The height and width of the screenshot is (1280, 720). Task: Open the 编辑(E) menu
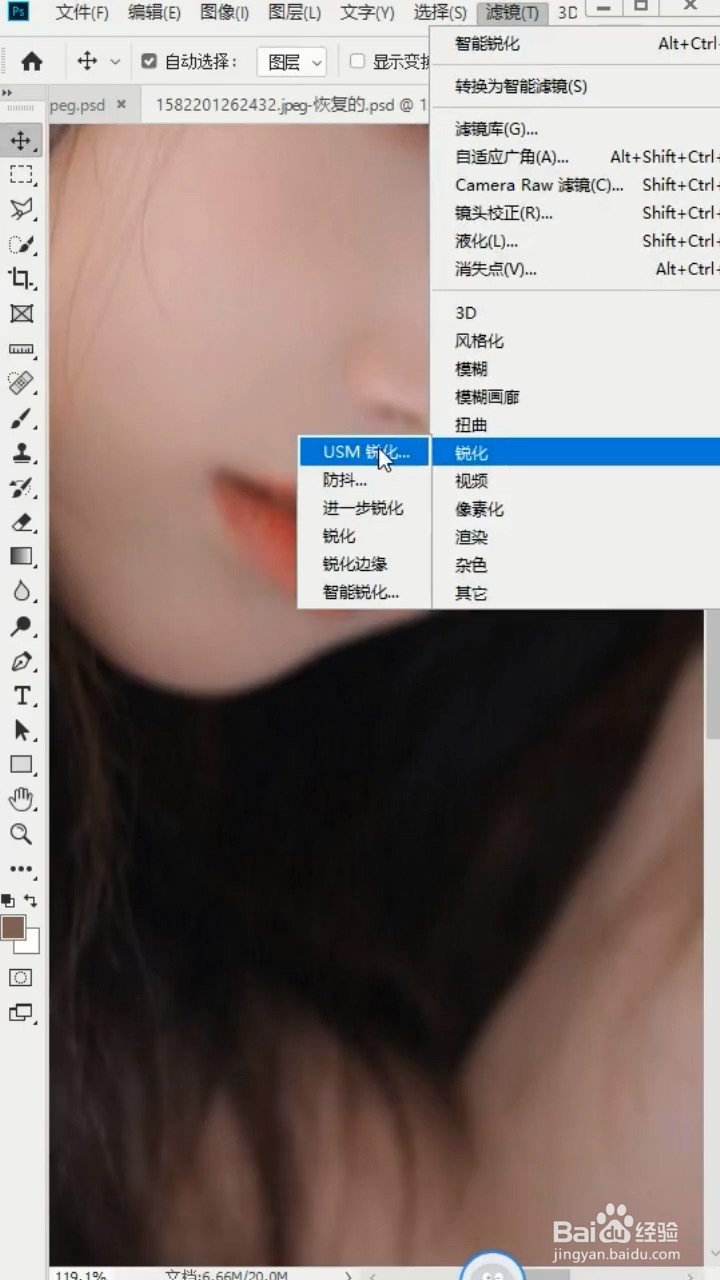(155, 13)
